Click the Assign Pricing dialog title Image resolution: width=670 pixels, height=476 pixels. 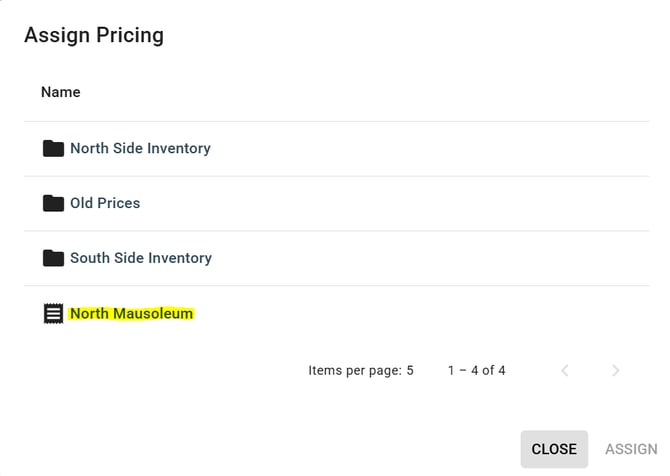(94, 36)
